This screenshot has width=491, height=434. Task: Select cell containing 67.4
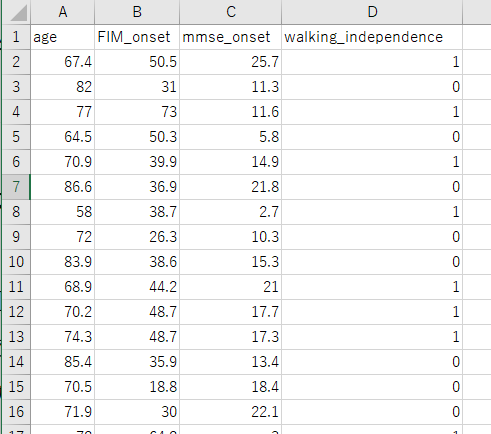(63, 62)
